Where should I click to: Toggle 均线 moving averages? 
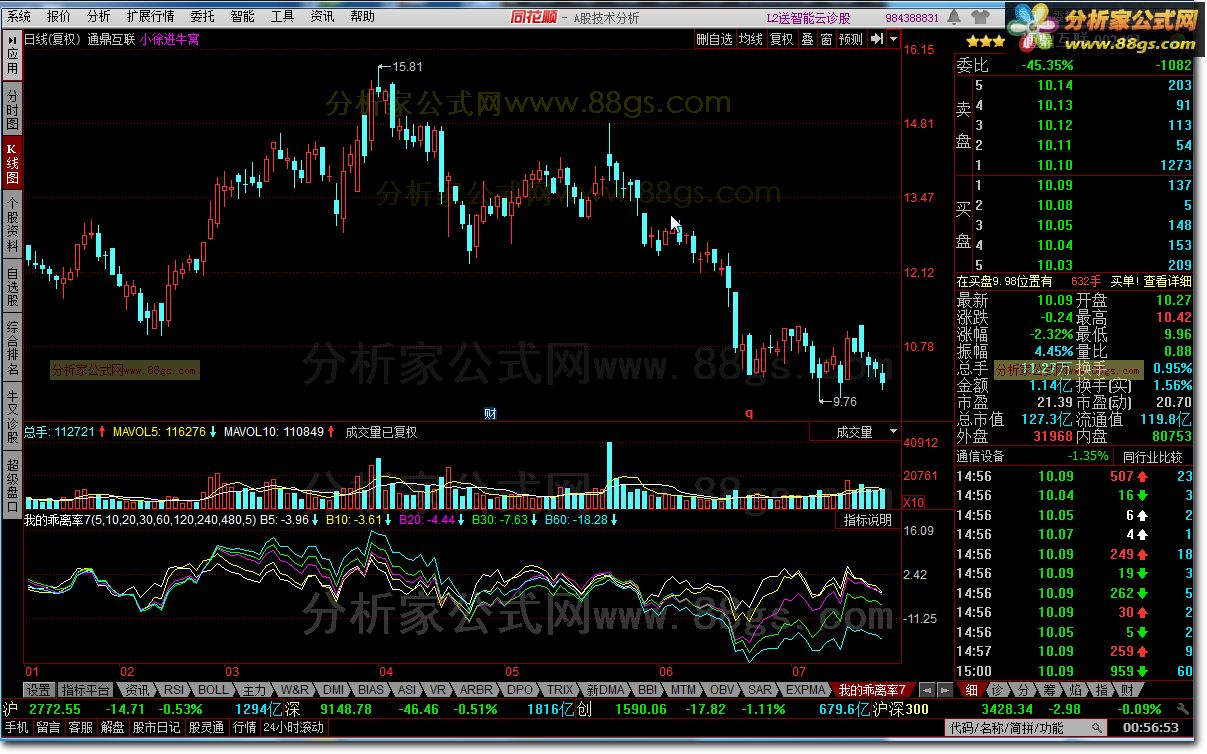pyautogui.click(x=751, y=39)
